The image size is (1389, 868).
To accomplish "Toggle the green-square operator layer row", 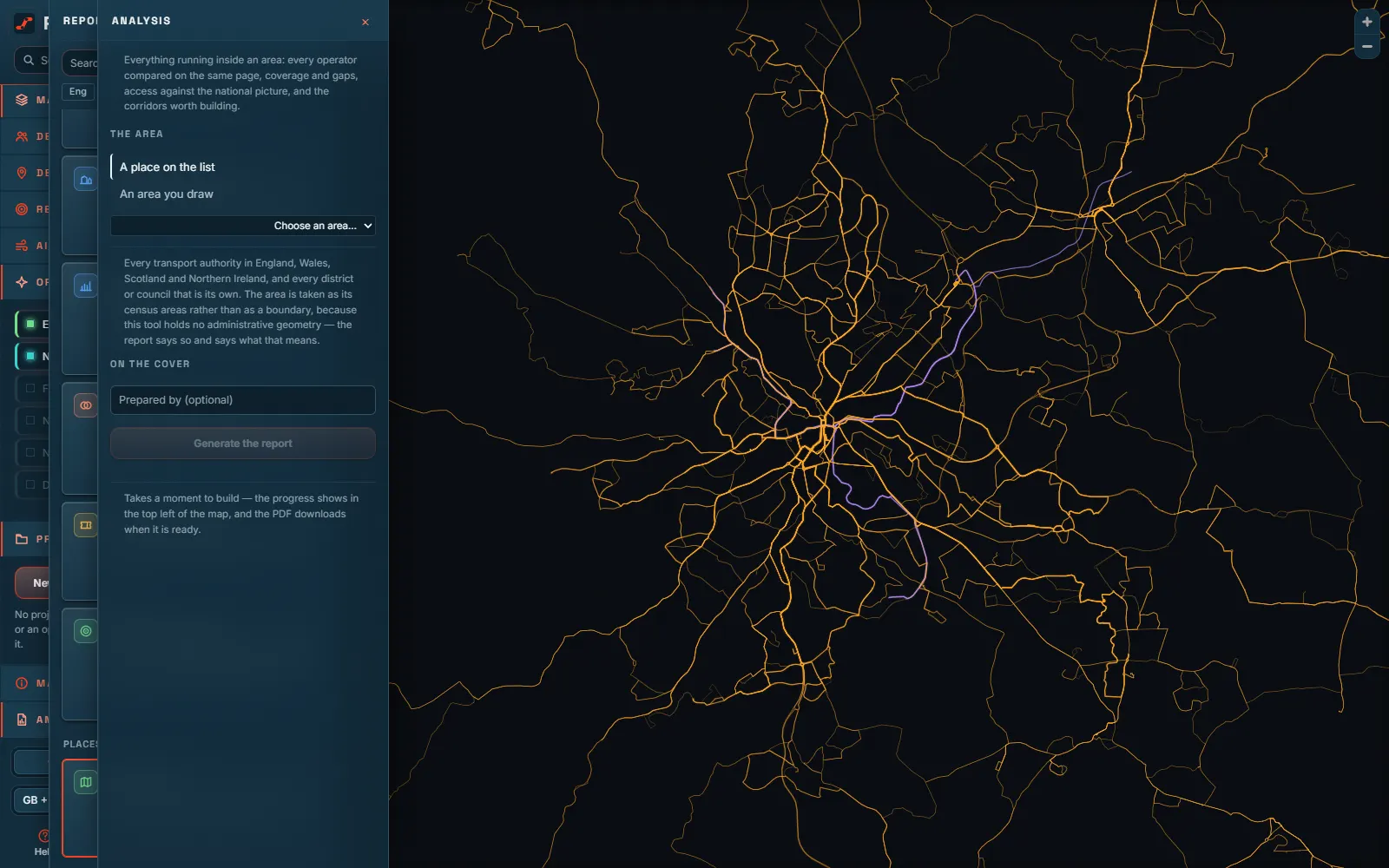I will [x=32, y=324].
